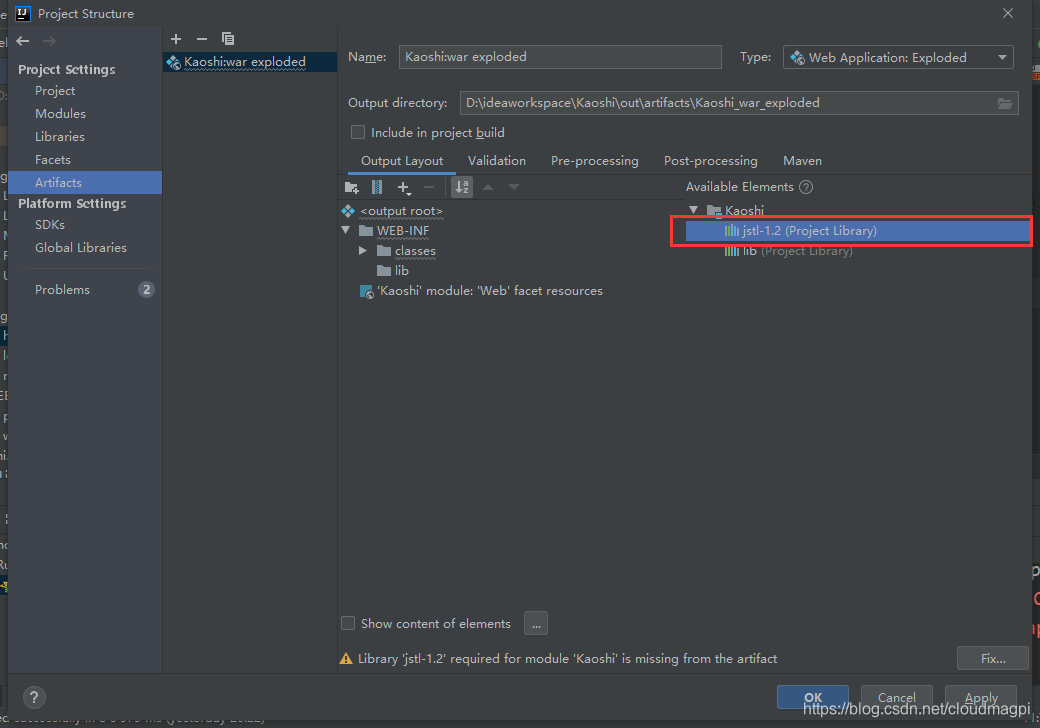Copy the selected artifact
This screenshot has width=1040, height=728.
[228, 39]
